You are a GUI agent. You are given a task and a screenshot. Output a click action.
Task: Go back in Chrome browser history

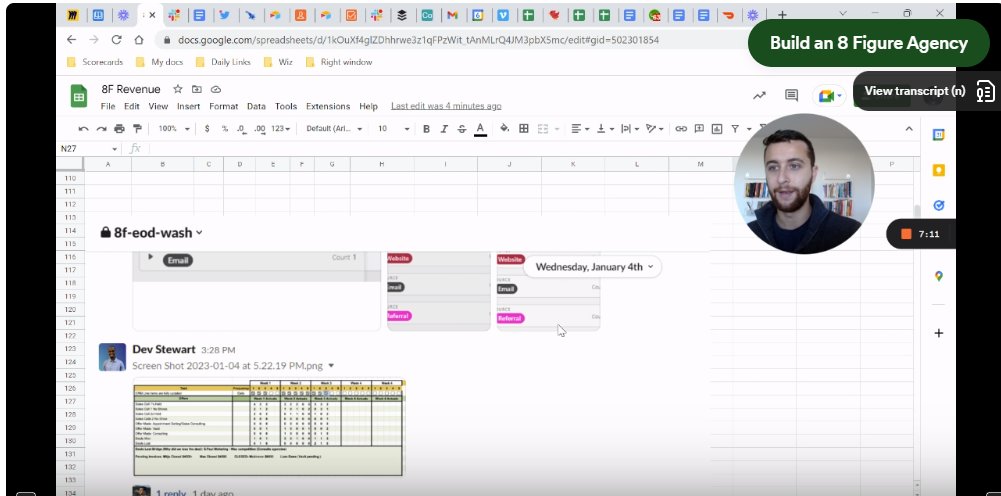[71, 40]
